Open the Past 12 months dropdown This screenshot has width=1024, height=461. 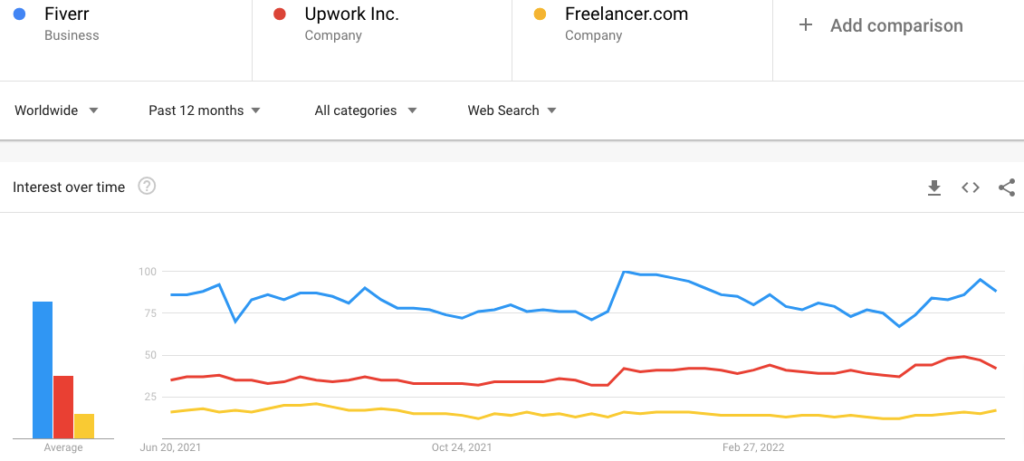pos(204,110)
